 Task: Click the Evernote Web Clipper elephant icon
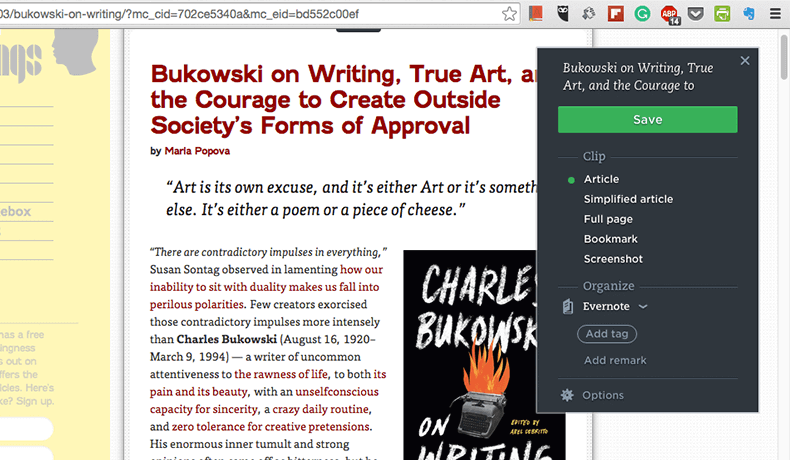[x=749, y=14]
